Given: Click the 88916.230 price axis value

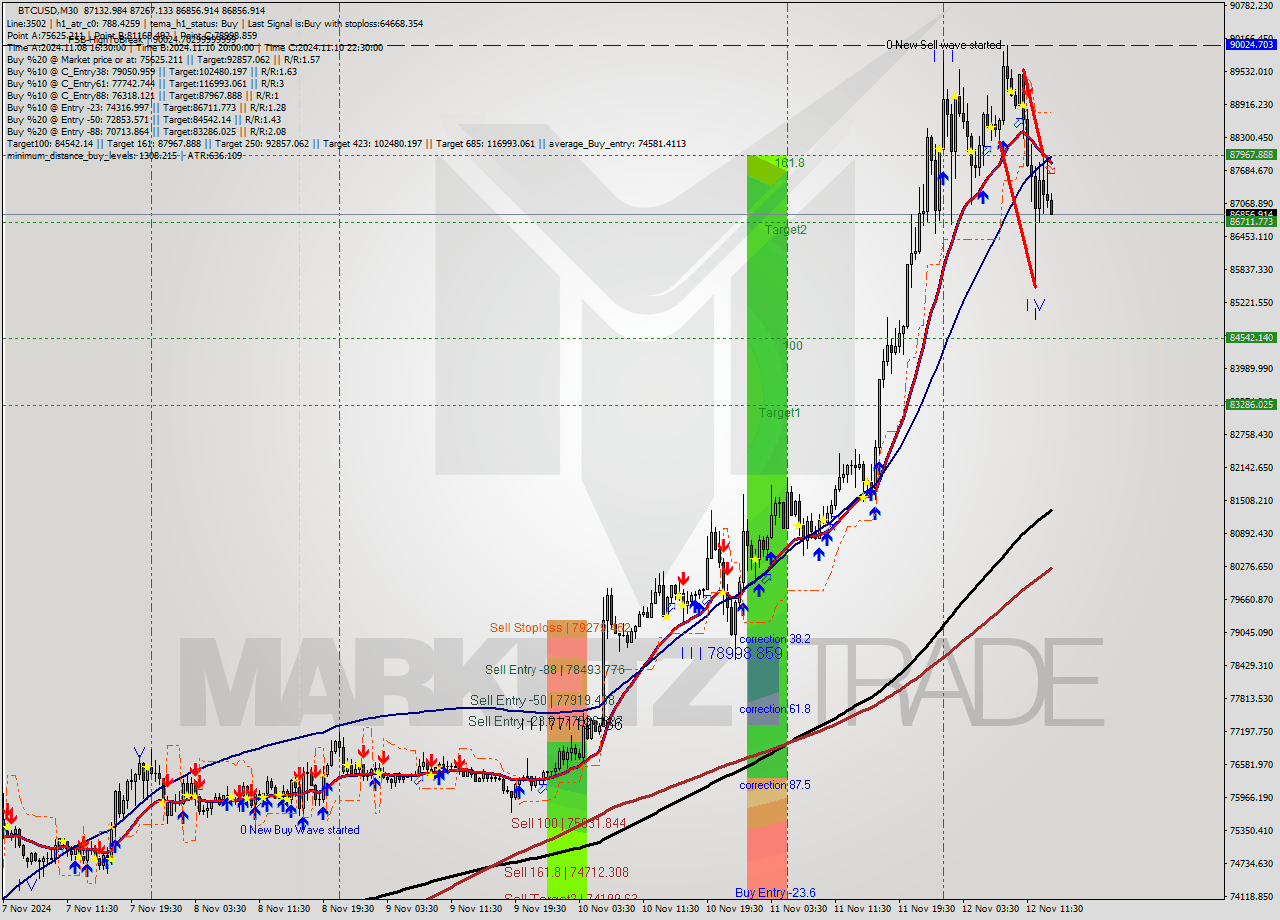Looking at the screenshot, I should pos(1251,105).
